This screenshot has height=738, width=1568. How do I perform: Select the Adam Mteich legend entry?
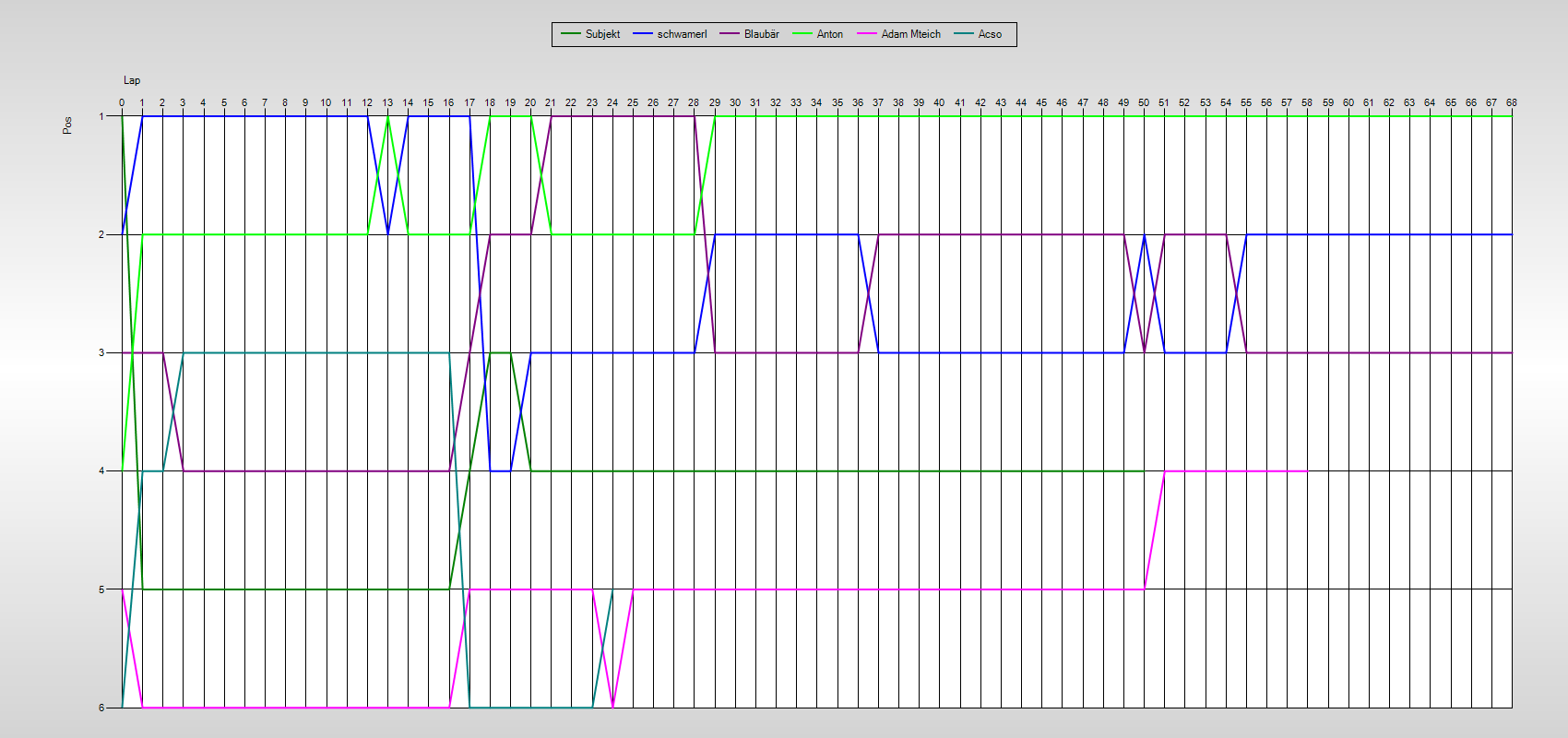pyautogui.click(x=898, y=34)
